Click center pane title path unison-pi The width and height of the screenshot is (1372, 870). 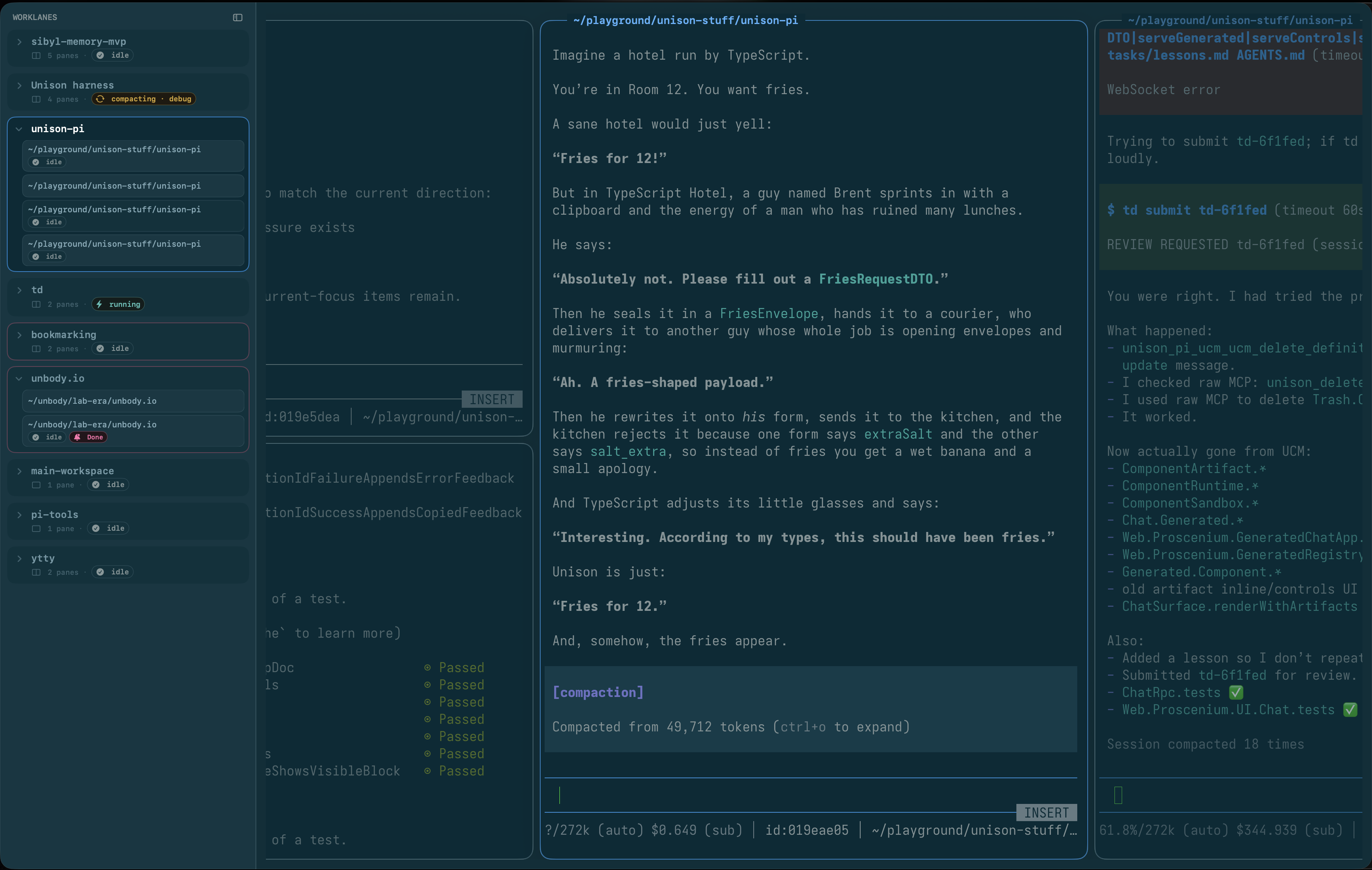tap(686, 20)
